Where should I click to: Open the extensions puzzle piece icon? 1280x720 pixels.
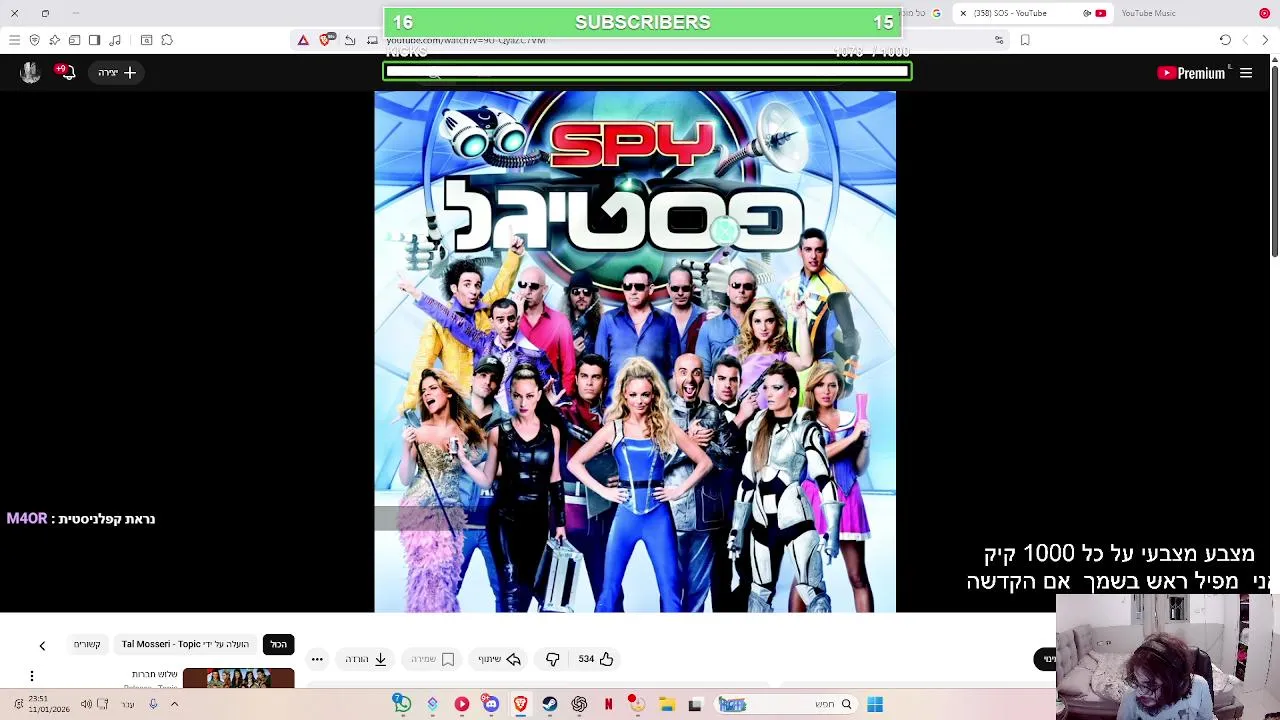click(x=167, y=40)
